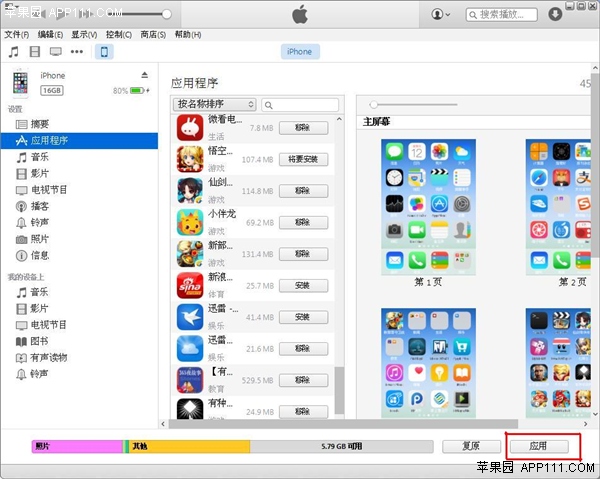The image size is (600, 479).
Task: Open the music library icon in top toolbar
Action: pyautogui.click(x=13, y=51)
